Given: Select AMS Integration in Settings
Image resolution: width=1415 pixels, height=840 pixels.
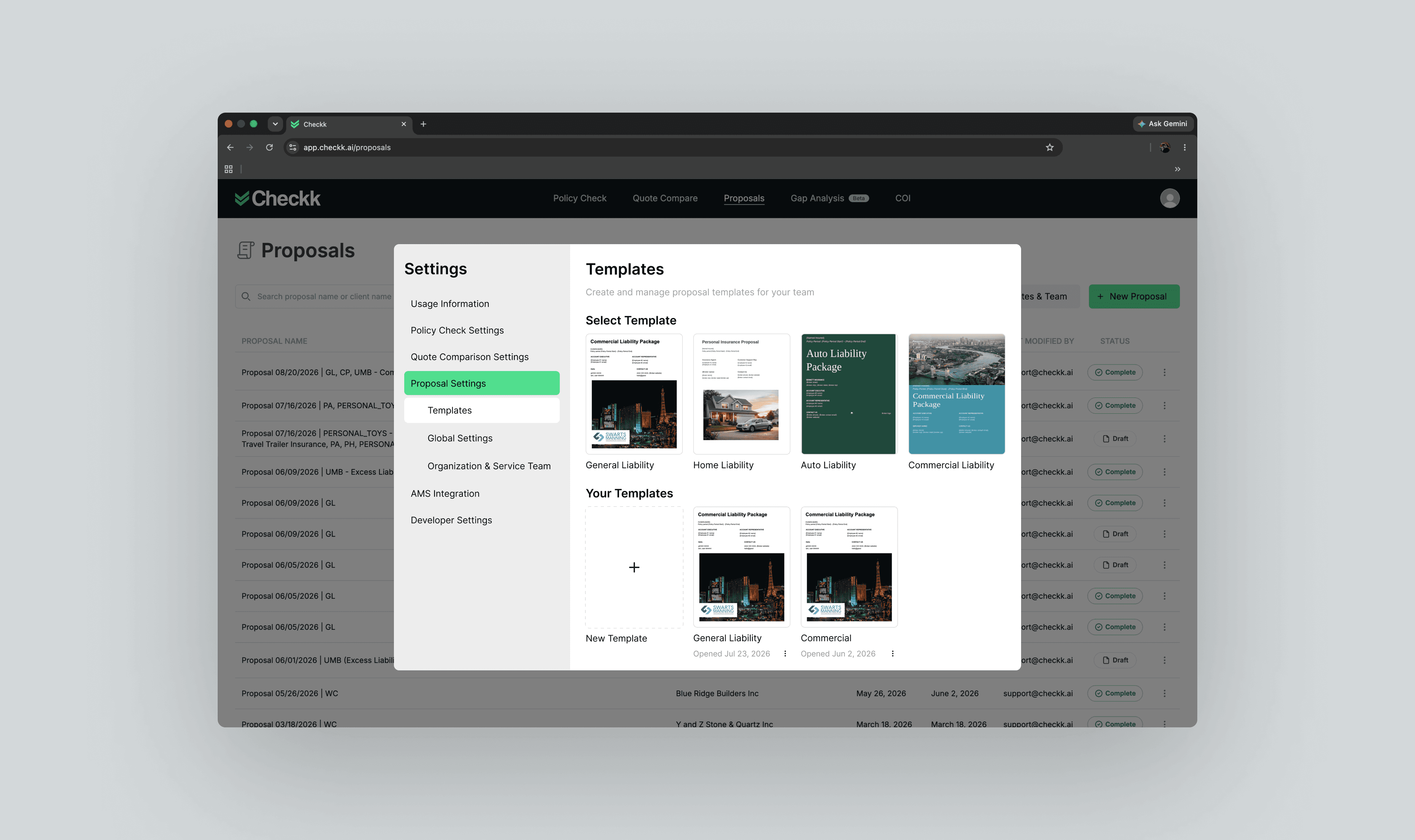Looking at the screenshot, I should (x=482, y=494).
